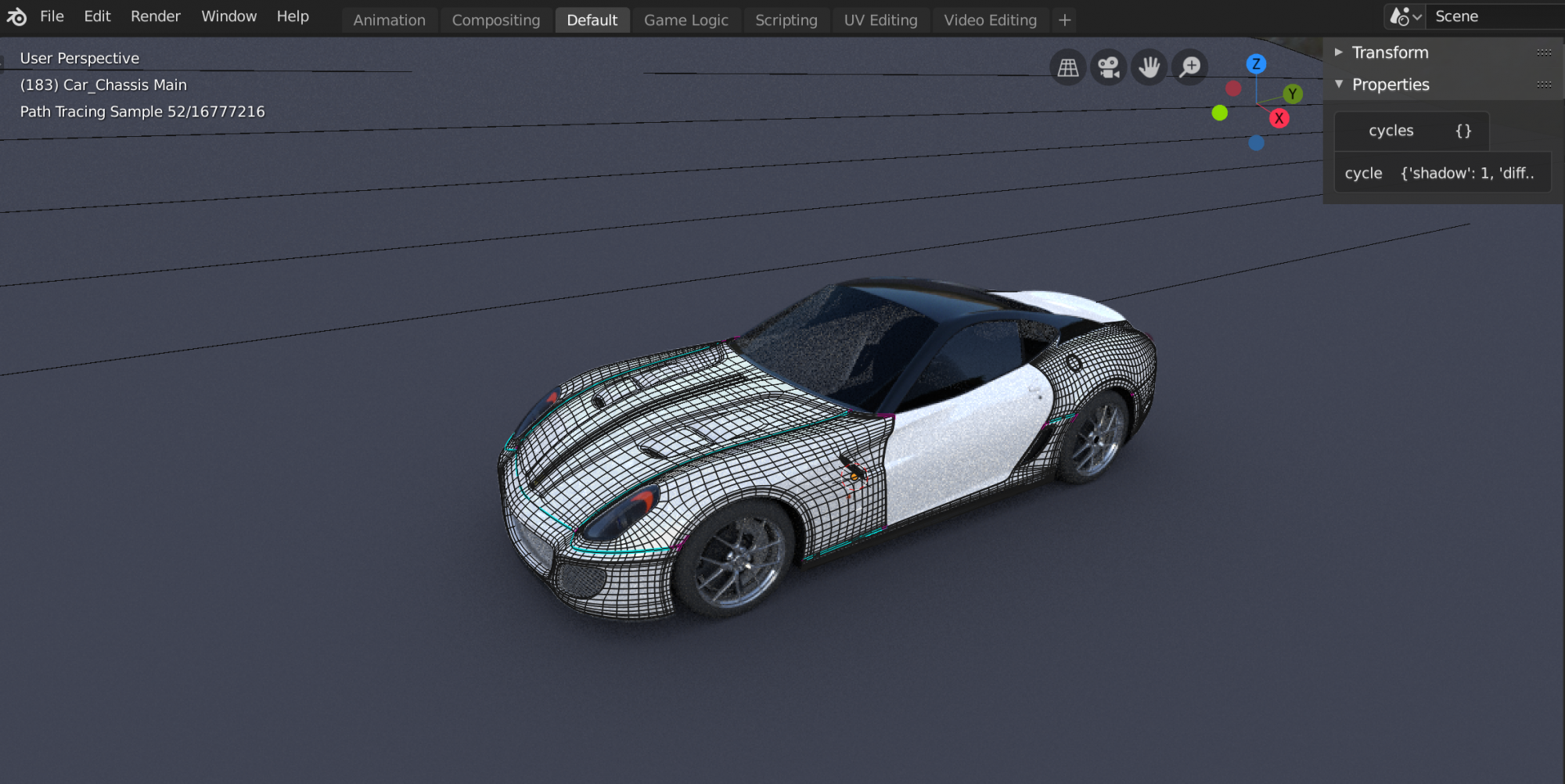Add a new workspace with the plus button
The width and height of the screenshot is (1565, 784).
pyautogui.click(x=1065, y=20)
